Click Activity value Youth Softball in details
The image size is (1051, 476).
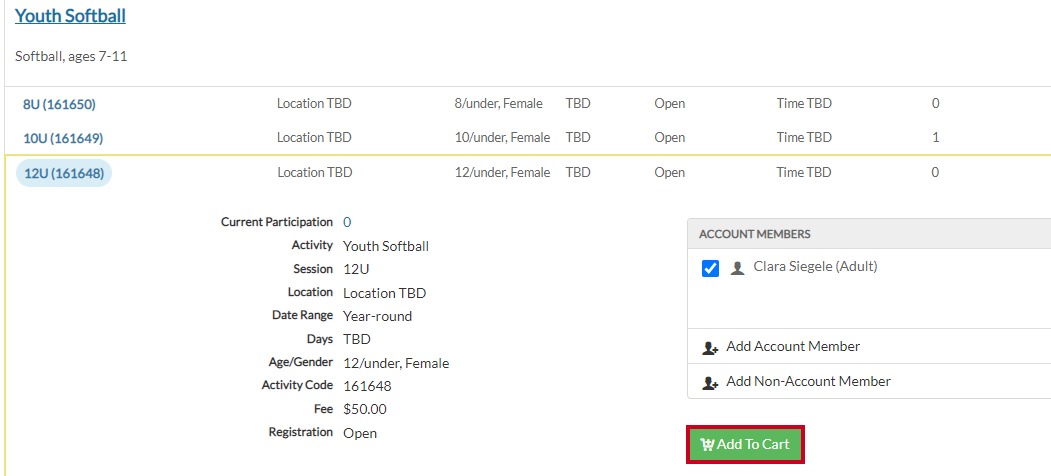tap(386, 246)
